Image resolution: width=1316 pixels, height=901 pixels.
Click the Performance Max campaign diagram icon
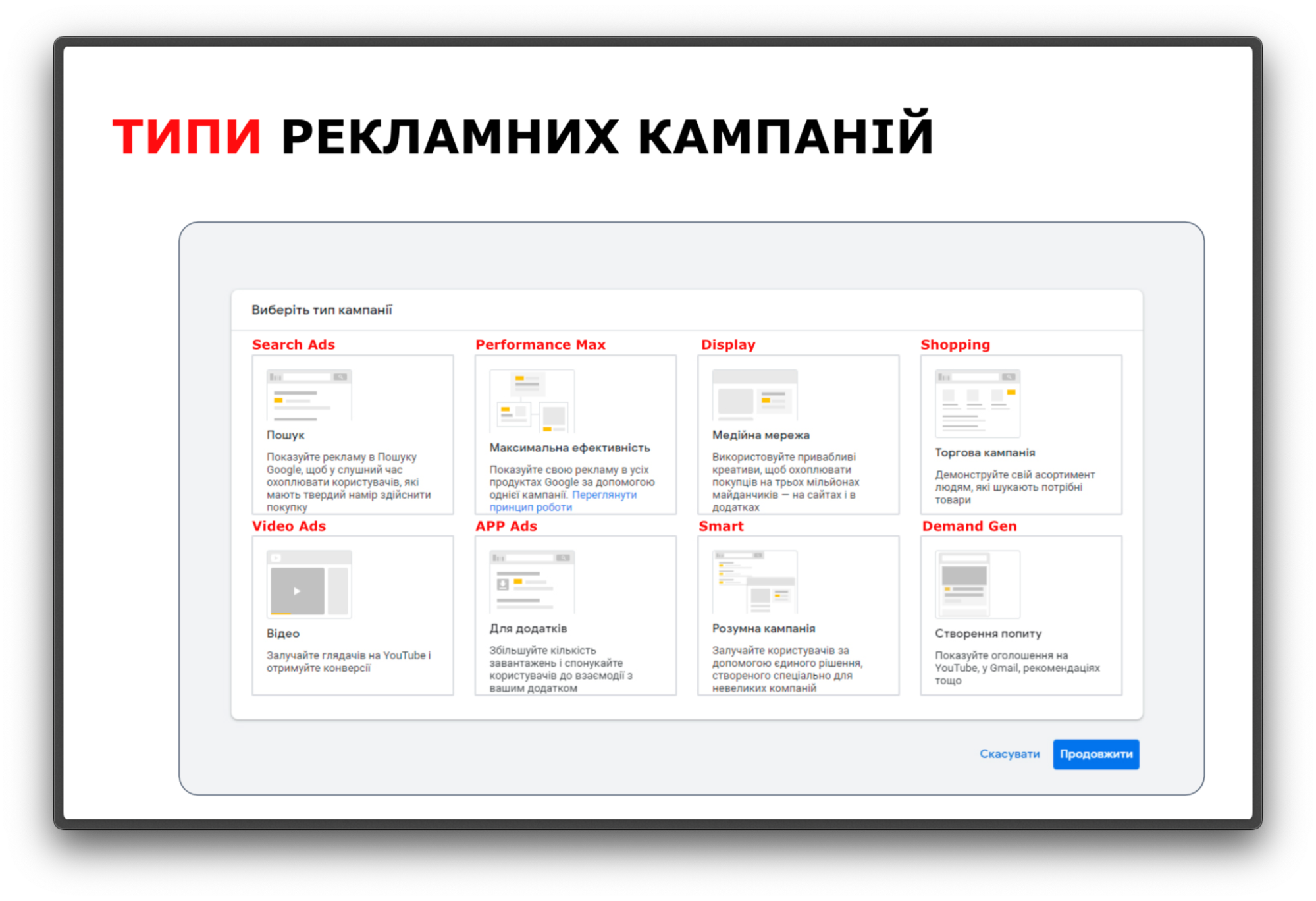(x=531, y=400)
